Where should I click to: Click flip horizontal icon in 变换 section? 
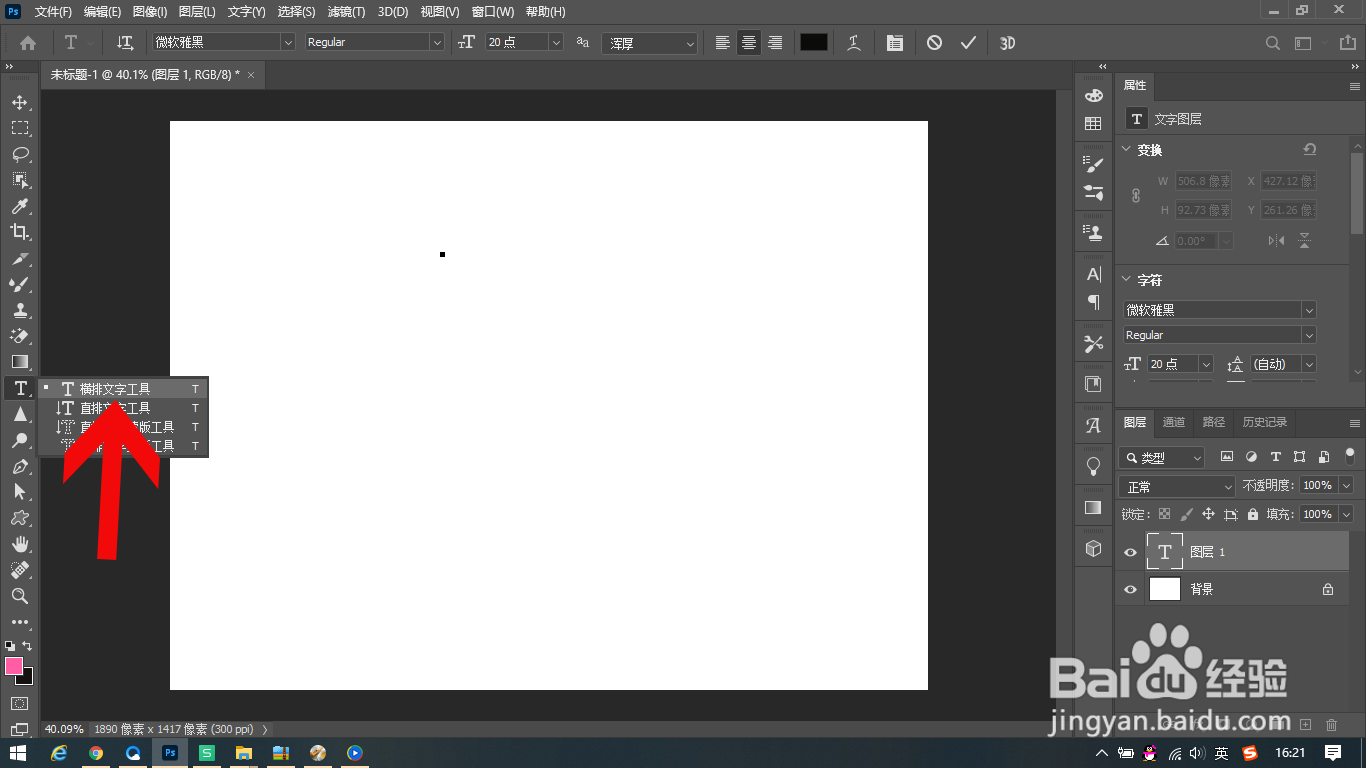(x=1276, y=240)
